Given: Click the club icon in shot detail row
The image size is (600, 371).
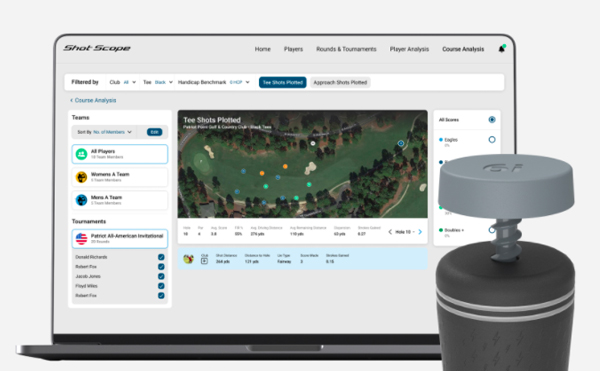Looking at the screenshot, I should tap(204, 261).
